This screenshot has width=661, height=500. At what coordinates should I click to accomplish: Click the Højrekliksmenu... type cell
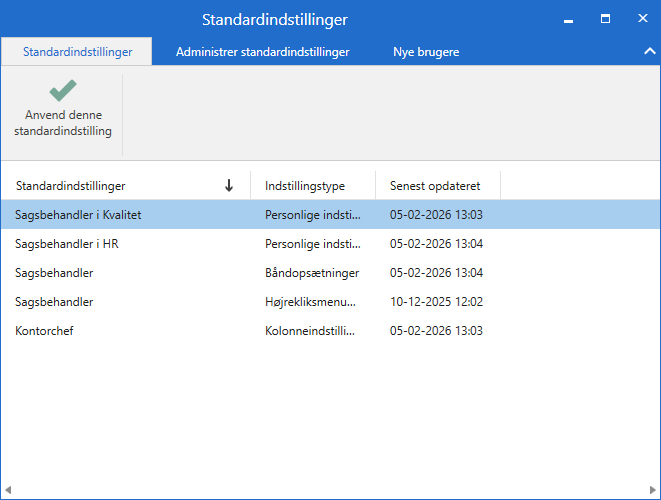click(x=310, y=302)
